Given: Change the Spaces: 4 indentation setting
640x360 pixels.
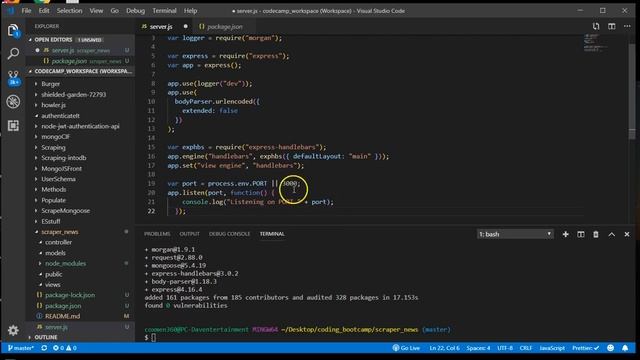Looking at the screenshot, I should [x=478, y=348].
